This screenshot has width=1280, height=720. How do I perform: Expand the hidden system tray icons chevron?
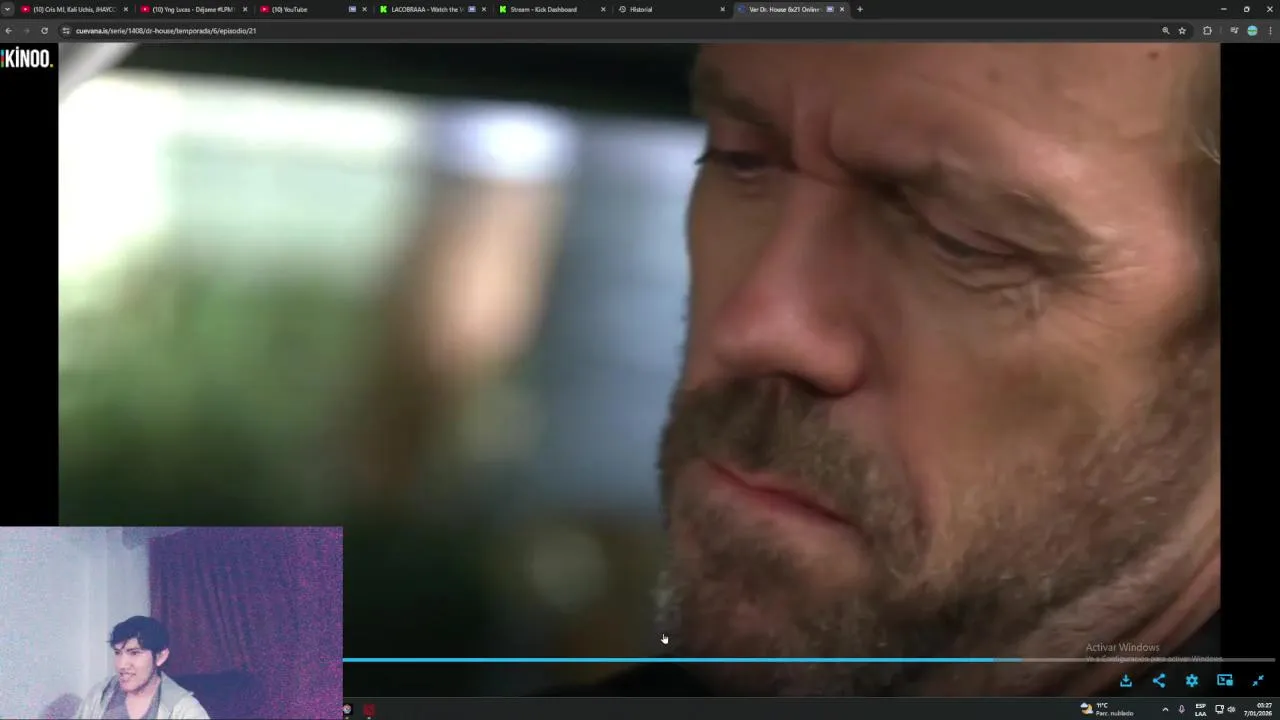[1165, 709]
